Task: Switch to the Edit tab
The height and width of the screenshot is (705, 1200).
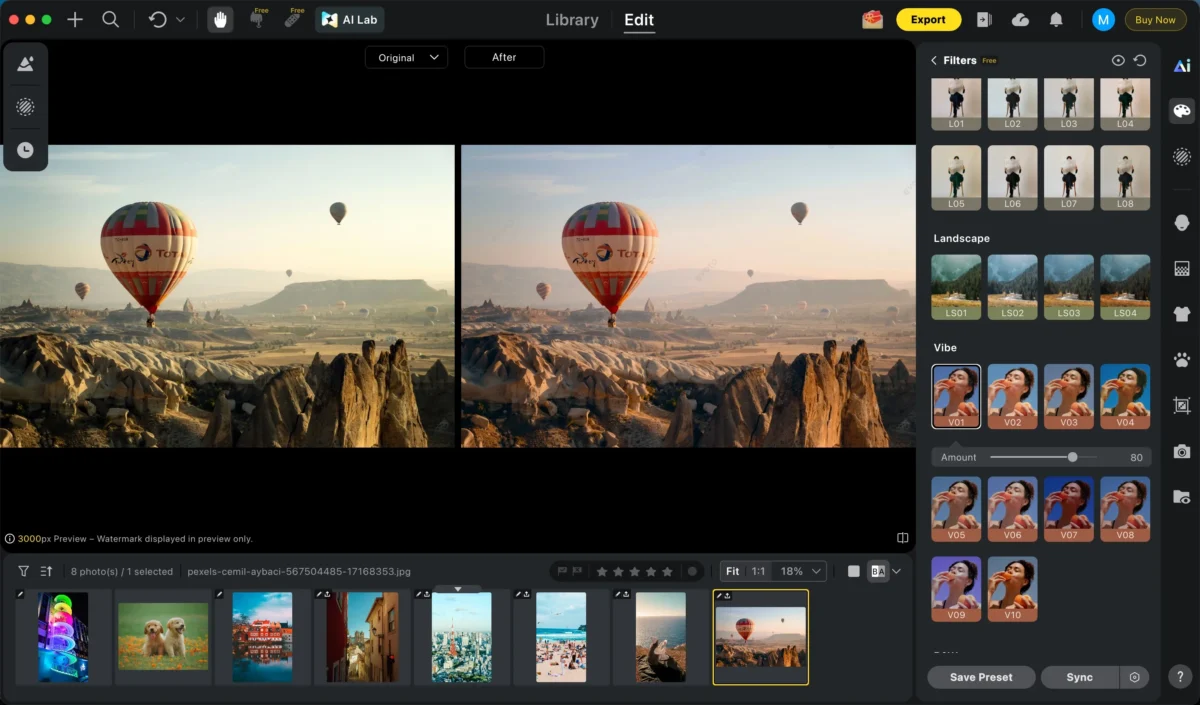Action: (x=638, y=19)
